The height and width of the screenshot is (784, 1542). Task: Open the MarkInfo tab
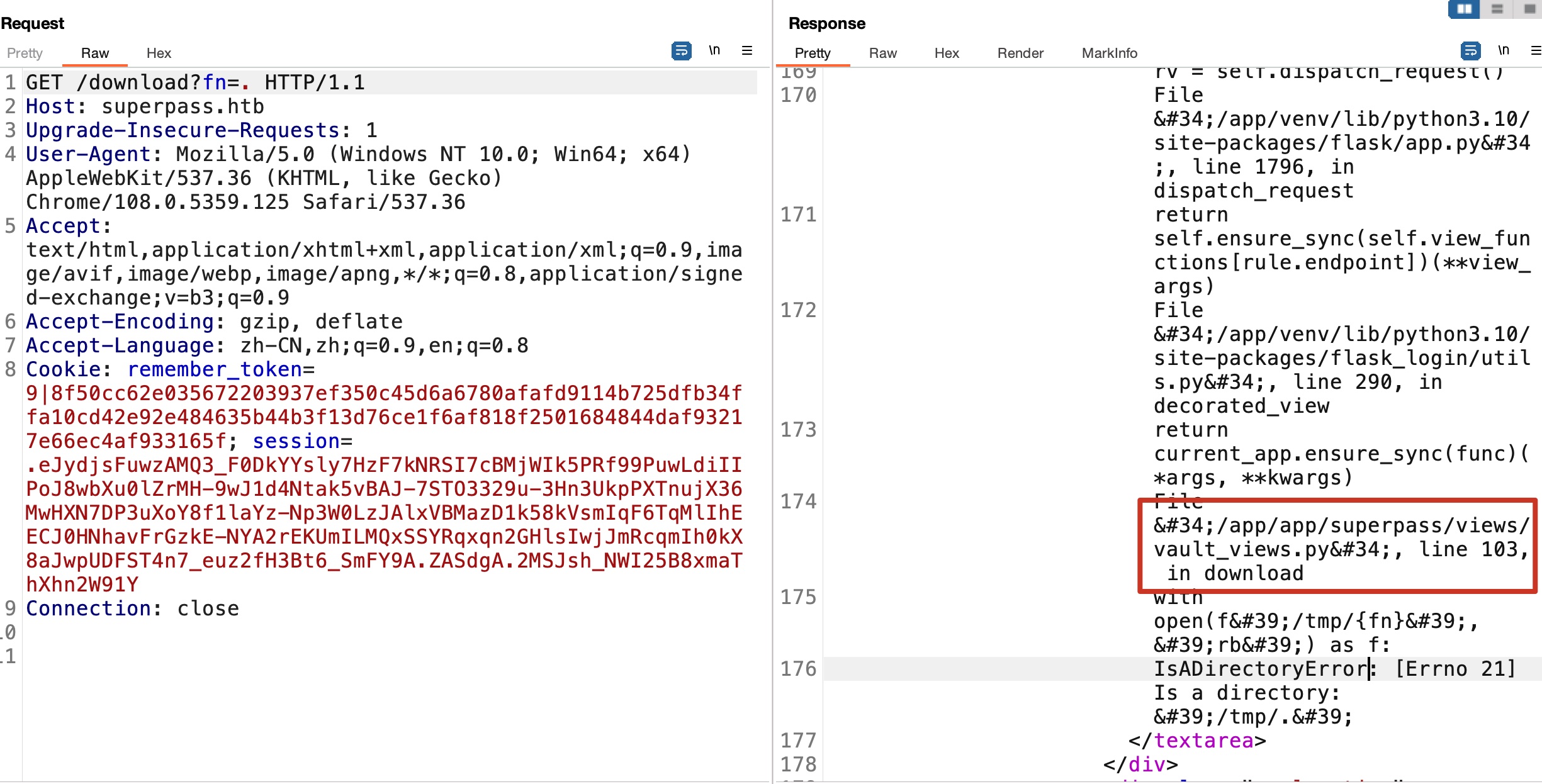tap(1109, 53)
